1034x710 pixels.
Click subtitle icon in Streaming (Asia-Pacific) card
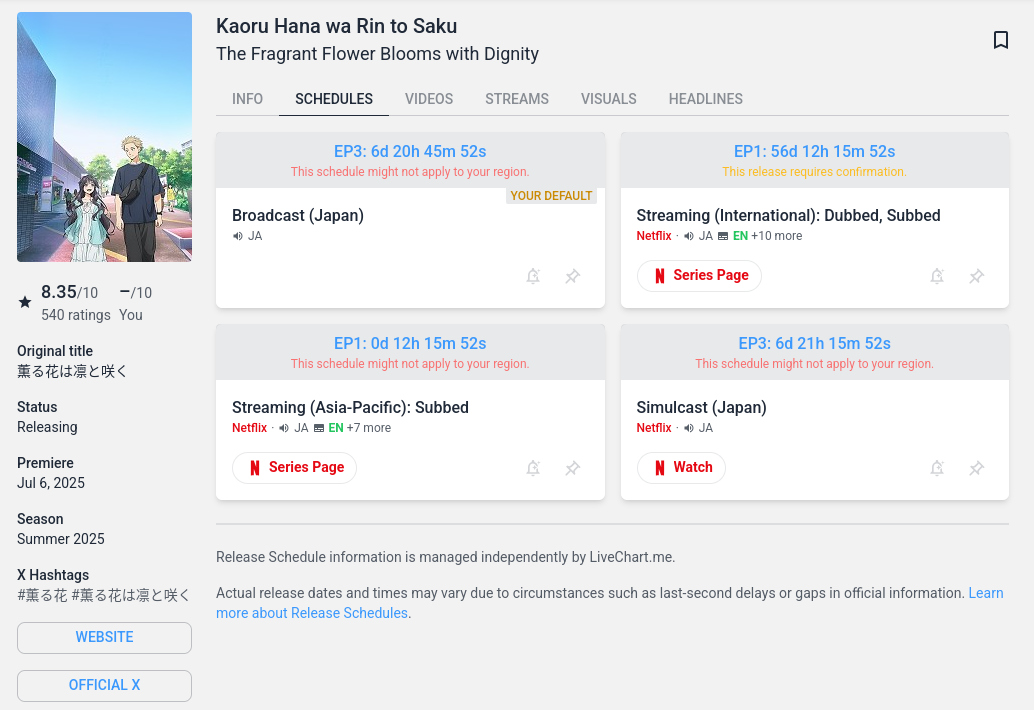pos(319,428)
